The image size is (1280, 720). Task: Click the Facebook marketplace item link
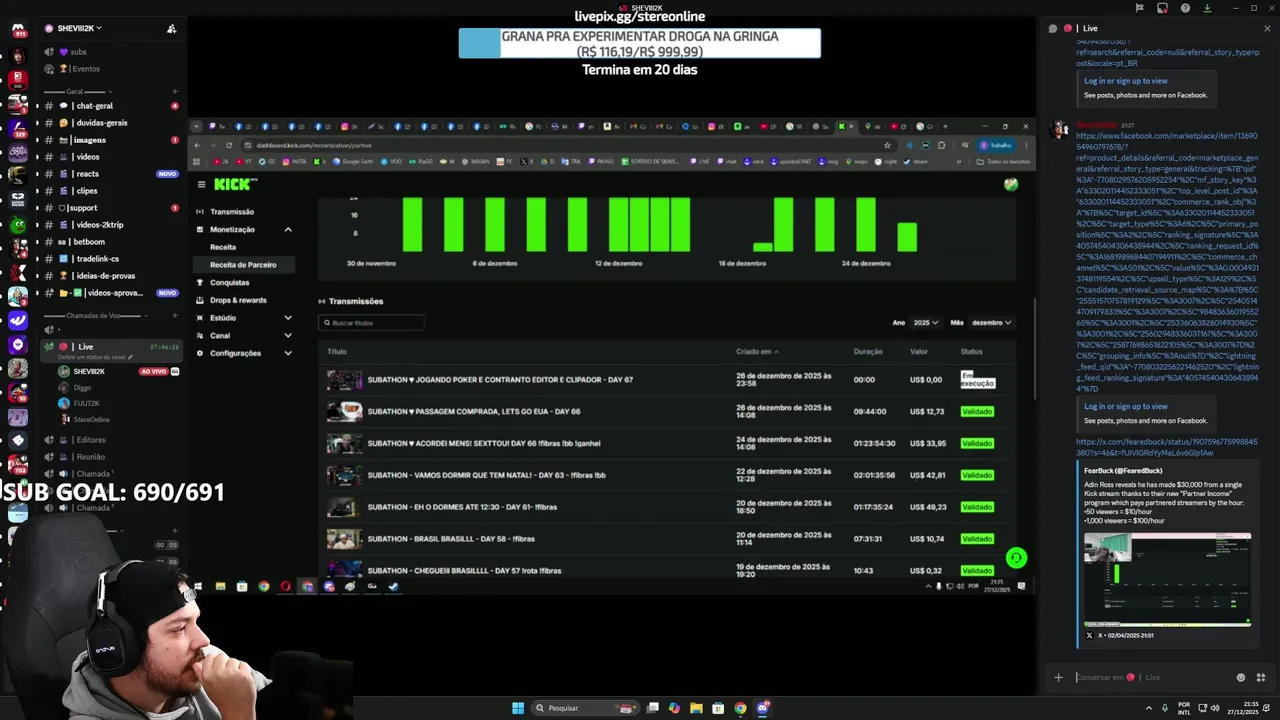point(1167,262)
